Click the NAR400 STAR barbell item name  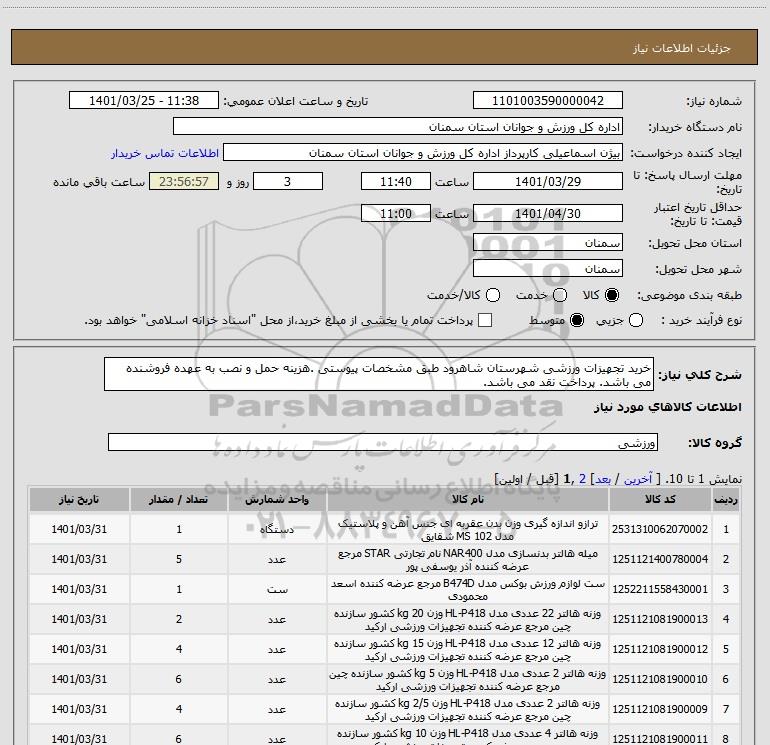(468, 560)
